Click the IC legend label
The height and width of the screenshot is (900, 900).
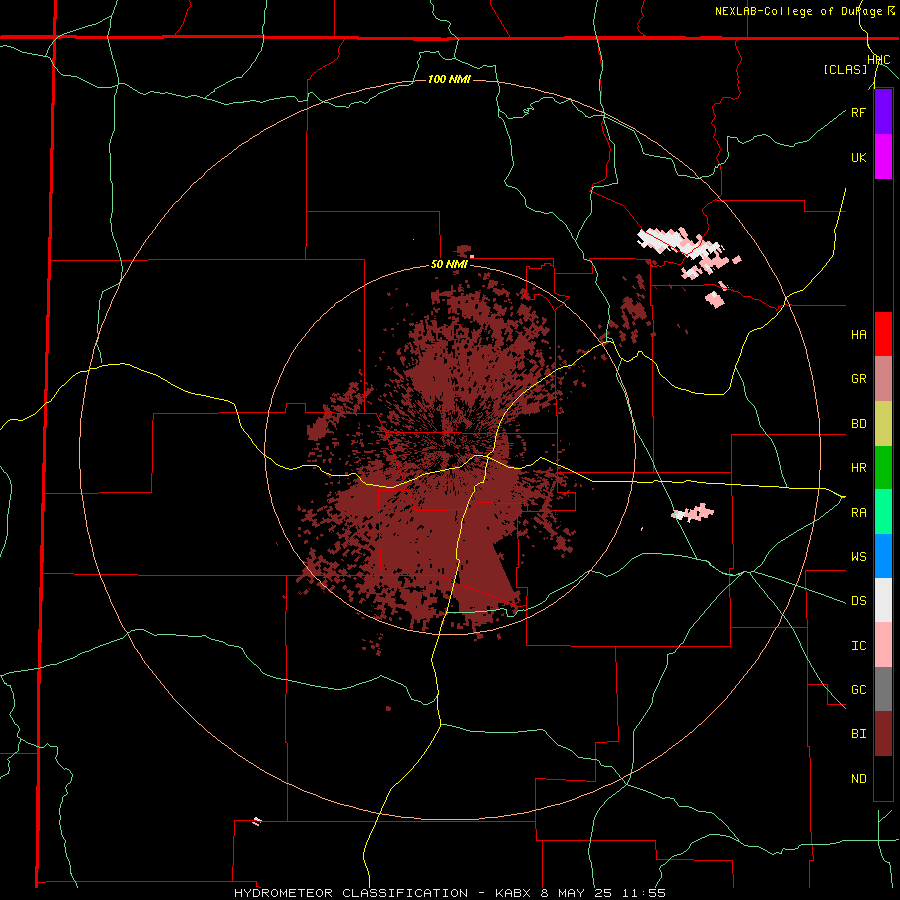pyautogui.click(x=858, y=646)
